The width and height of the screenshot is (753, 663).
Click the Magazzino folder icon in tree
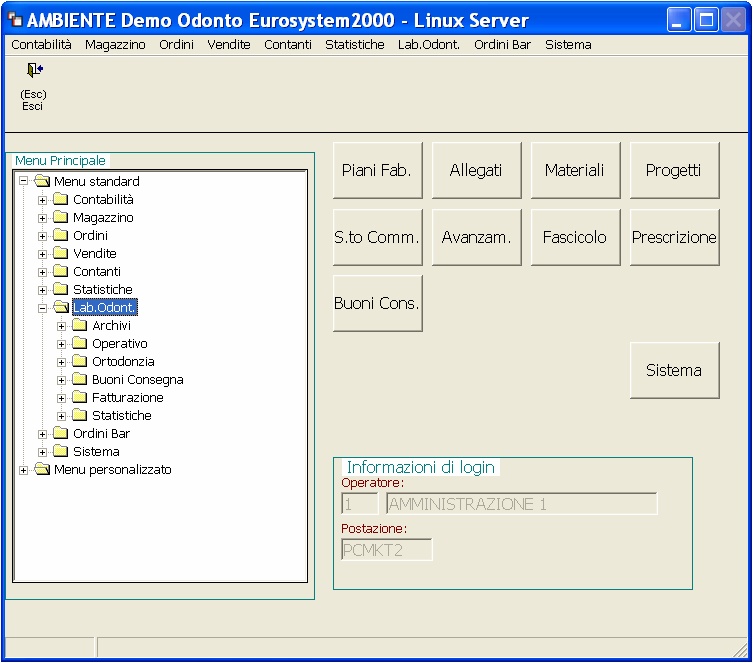tap(61, 217)
